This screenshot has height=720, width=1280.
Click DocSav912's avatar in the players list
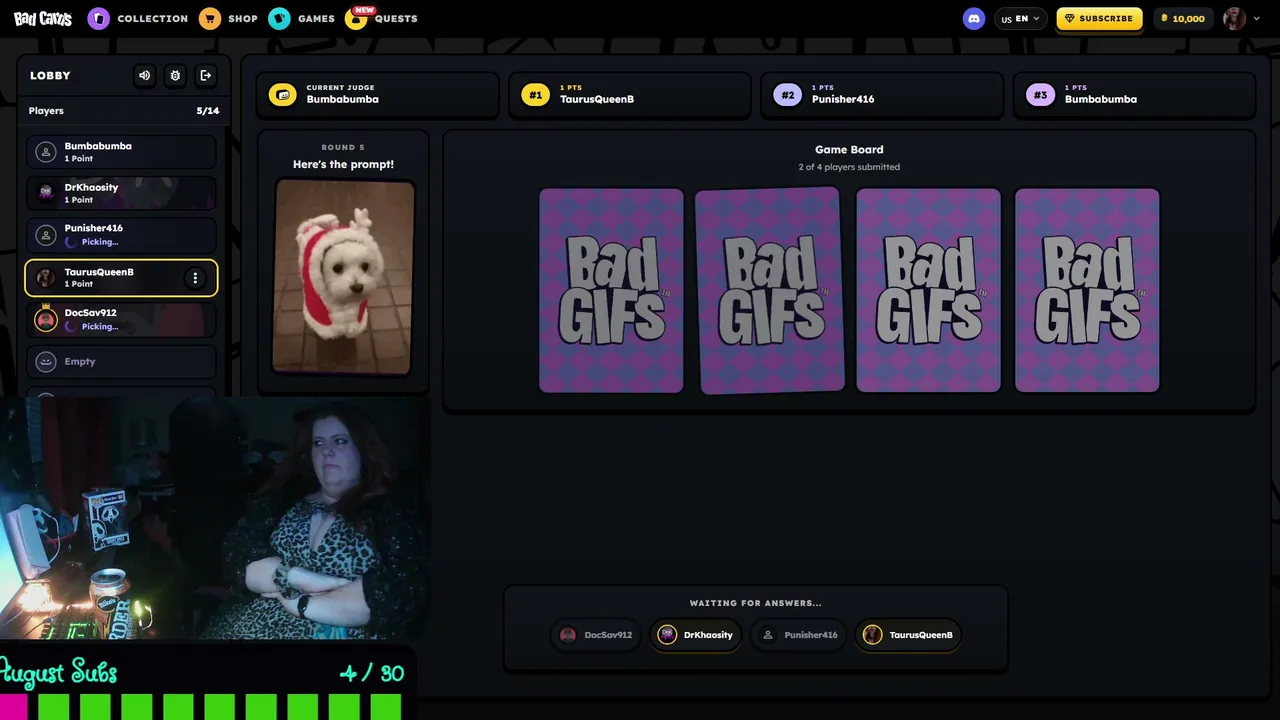(45, 319)
